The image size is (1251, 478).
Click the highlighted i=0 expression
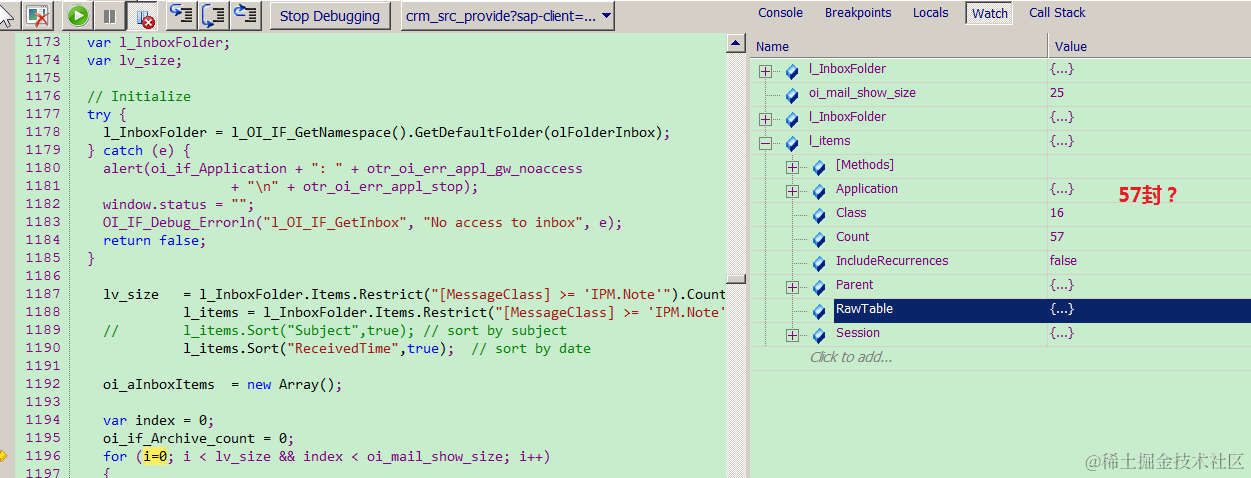(x=157, y=456)
